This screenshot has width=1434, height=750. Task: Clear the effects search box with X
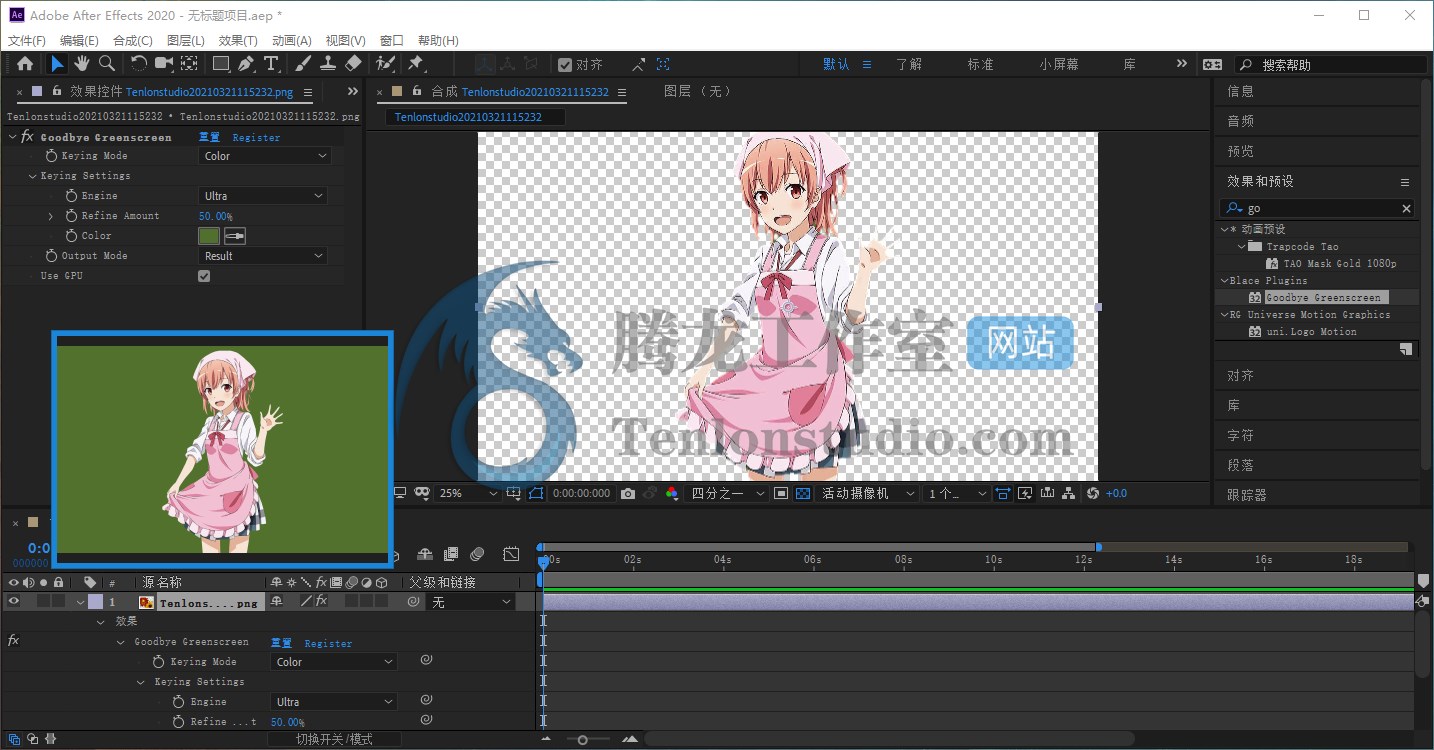click(1406, 208)
